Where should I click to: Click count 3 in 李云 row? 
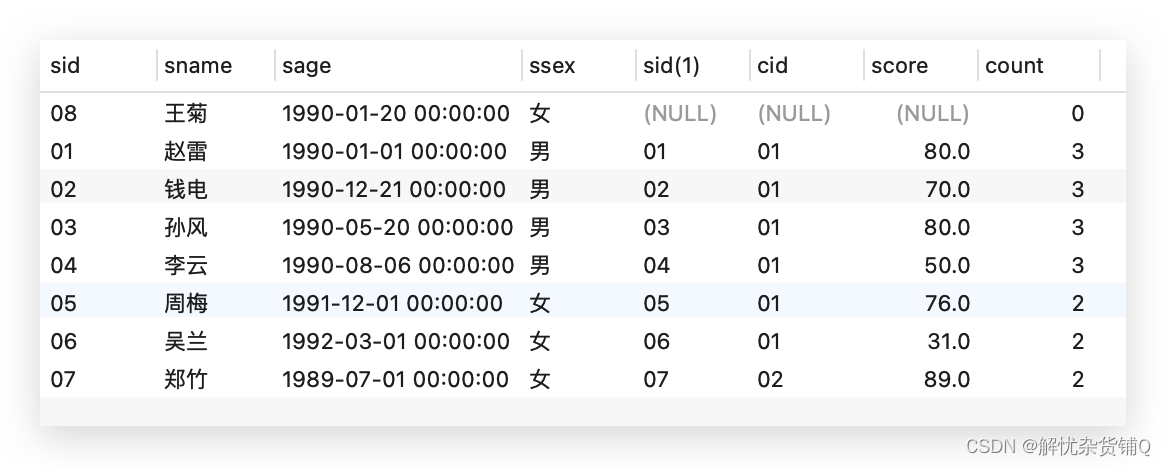[x=1078, y=265]
